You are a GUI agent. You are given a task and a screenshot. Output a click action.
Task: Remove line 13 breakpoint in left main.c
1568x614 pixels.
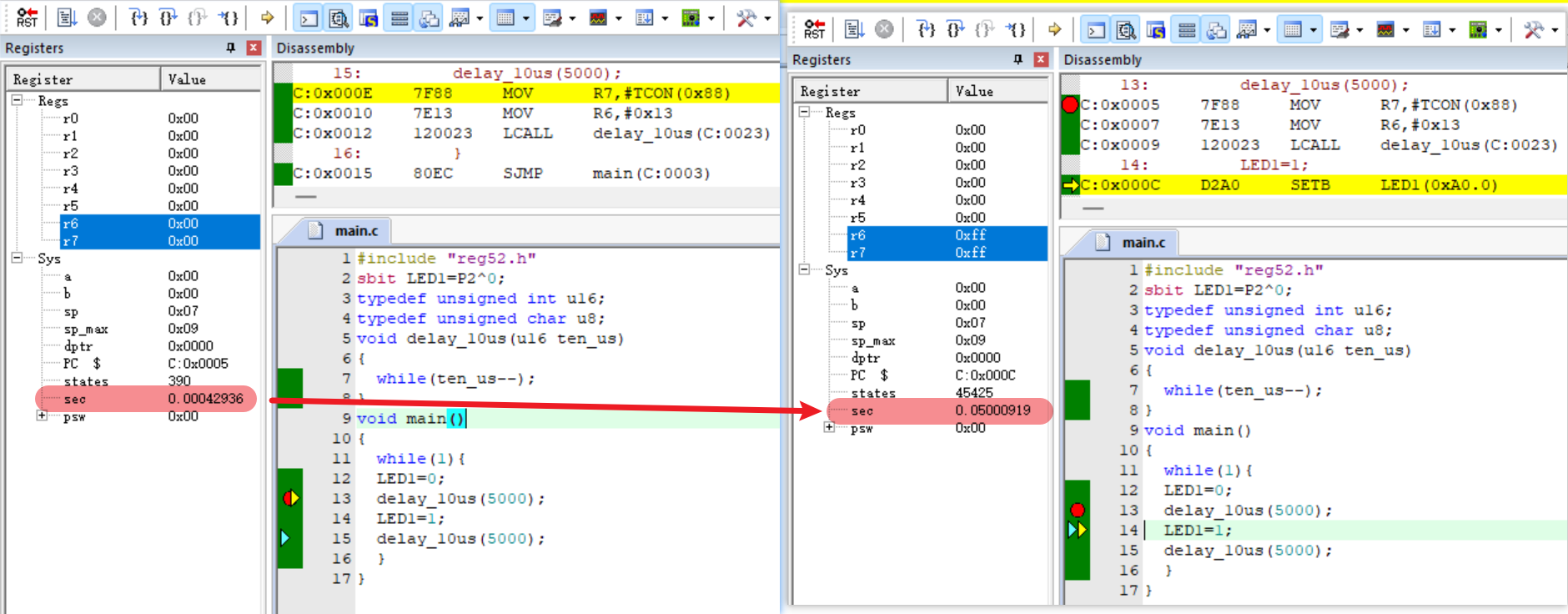pyautogui.click(x=290, y=498)
